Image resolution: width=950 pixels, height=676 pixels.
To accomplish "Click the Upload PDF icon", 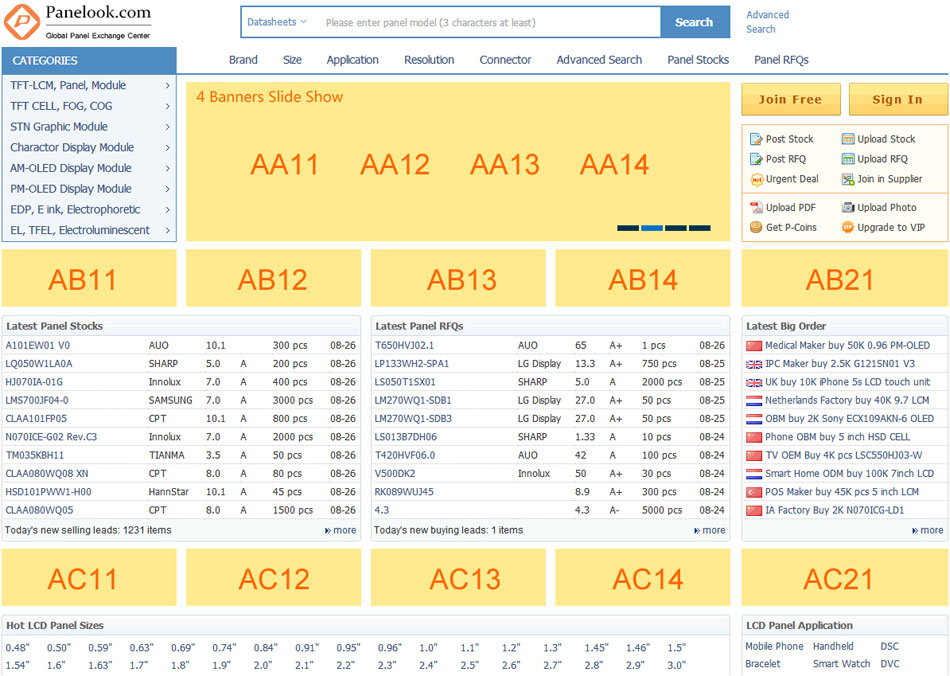I will (757, 207).
